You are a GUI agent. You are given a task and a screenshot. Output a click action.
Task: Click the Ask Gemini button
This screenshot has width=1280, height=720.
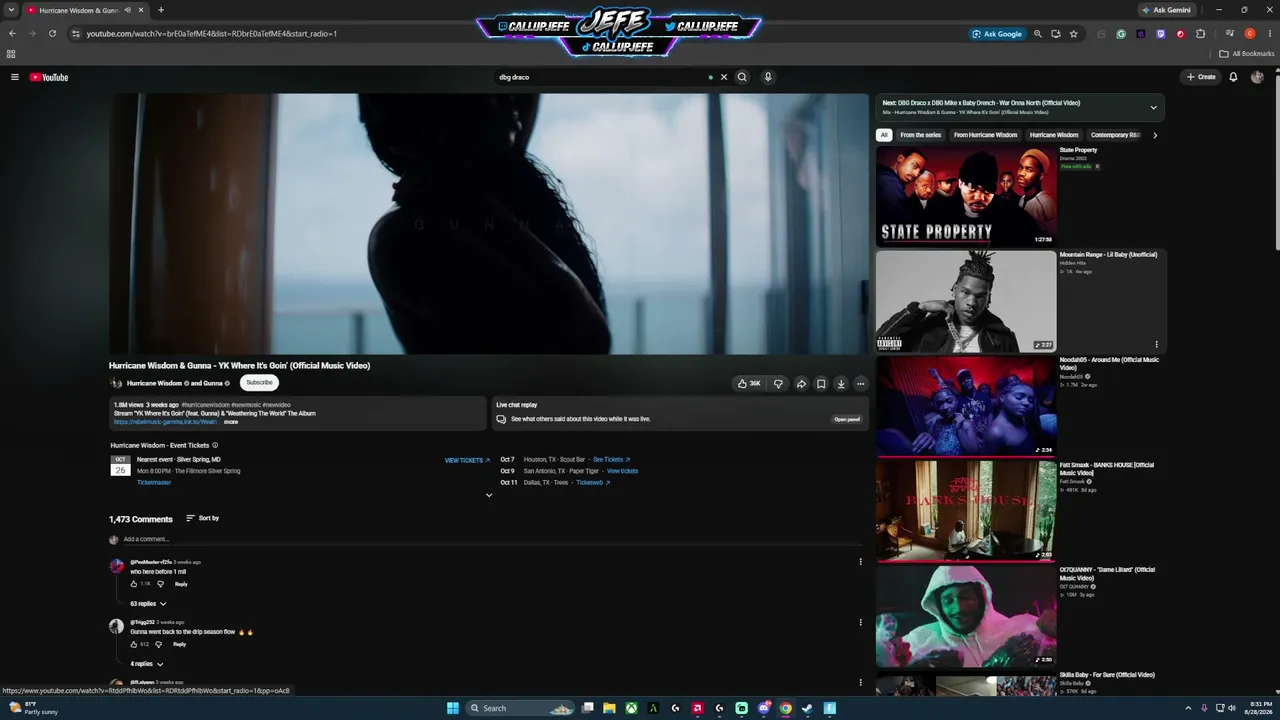1167,10
